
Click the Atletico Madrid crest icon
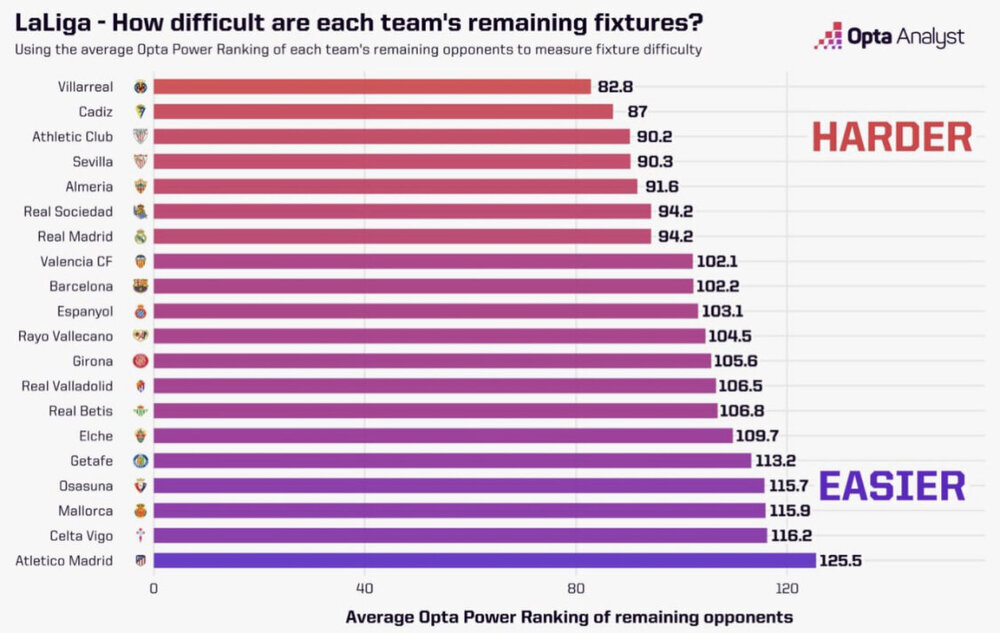point(140,561)
